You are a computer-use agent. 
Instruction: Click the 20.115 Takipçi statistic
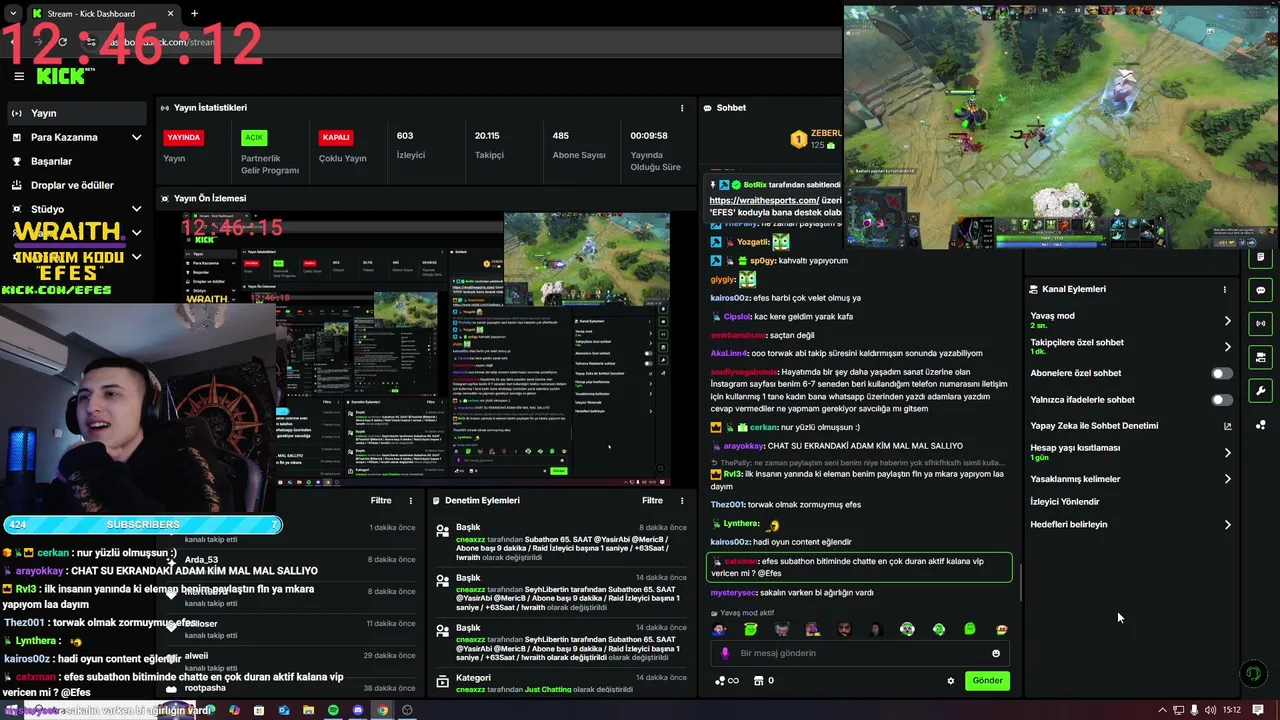tap(488, 145)
